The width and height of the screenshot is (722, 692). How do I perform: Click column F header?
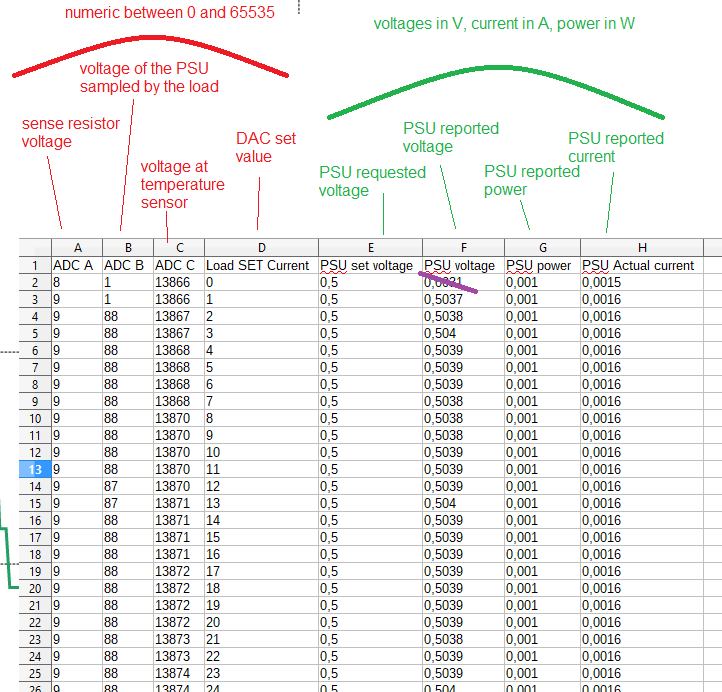point(463,248)
